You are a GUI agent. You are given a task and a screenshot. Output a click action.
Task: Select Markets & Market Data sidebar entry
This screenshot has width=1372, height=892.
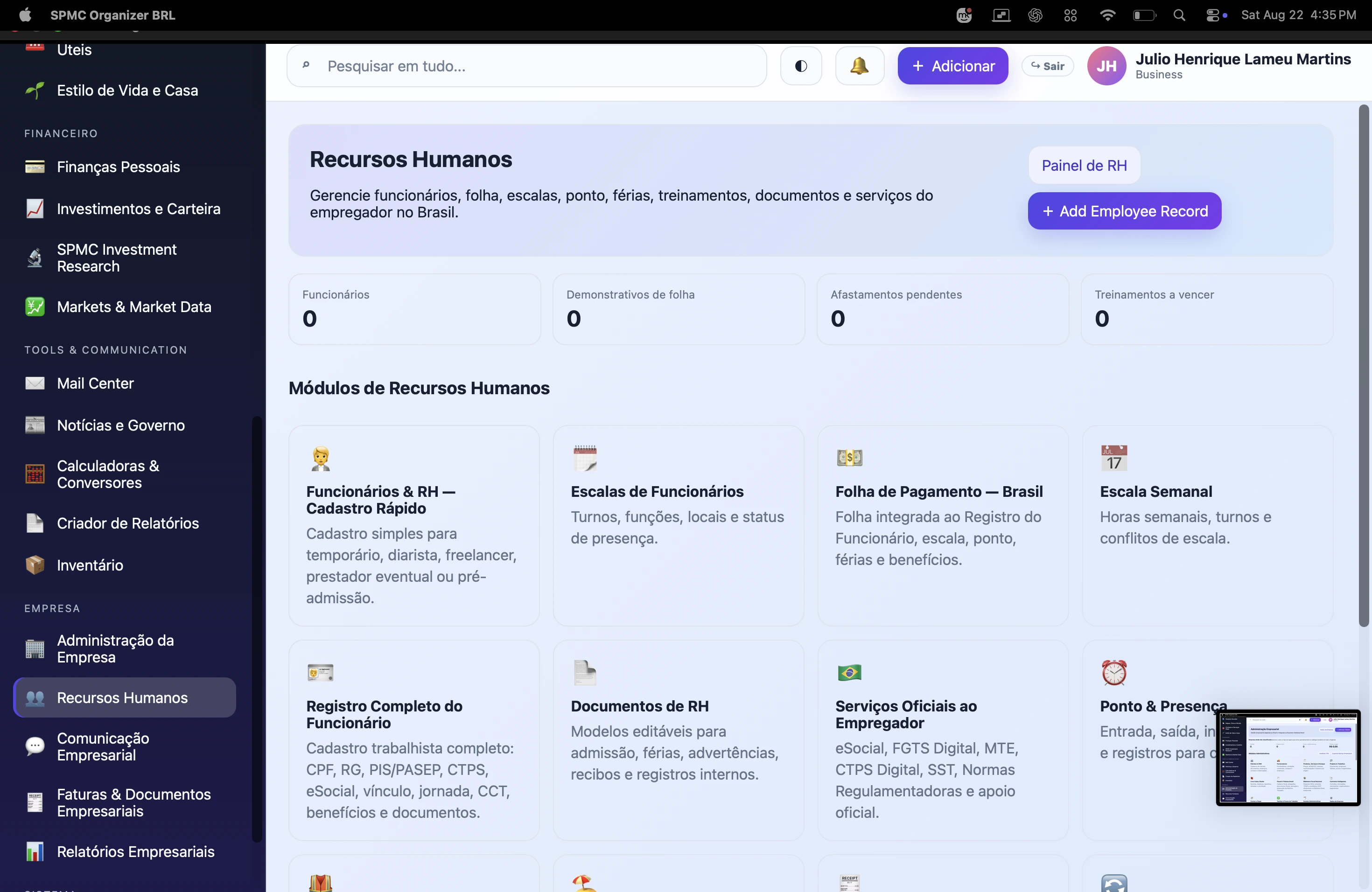[125, 307]
